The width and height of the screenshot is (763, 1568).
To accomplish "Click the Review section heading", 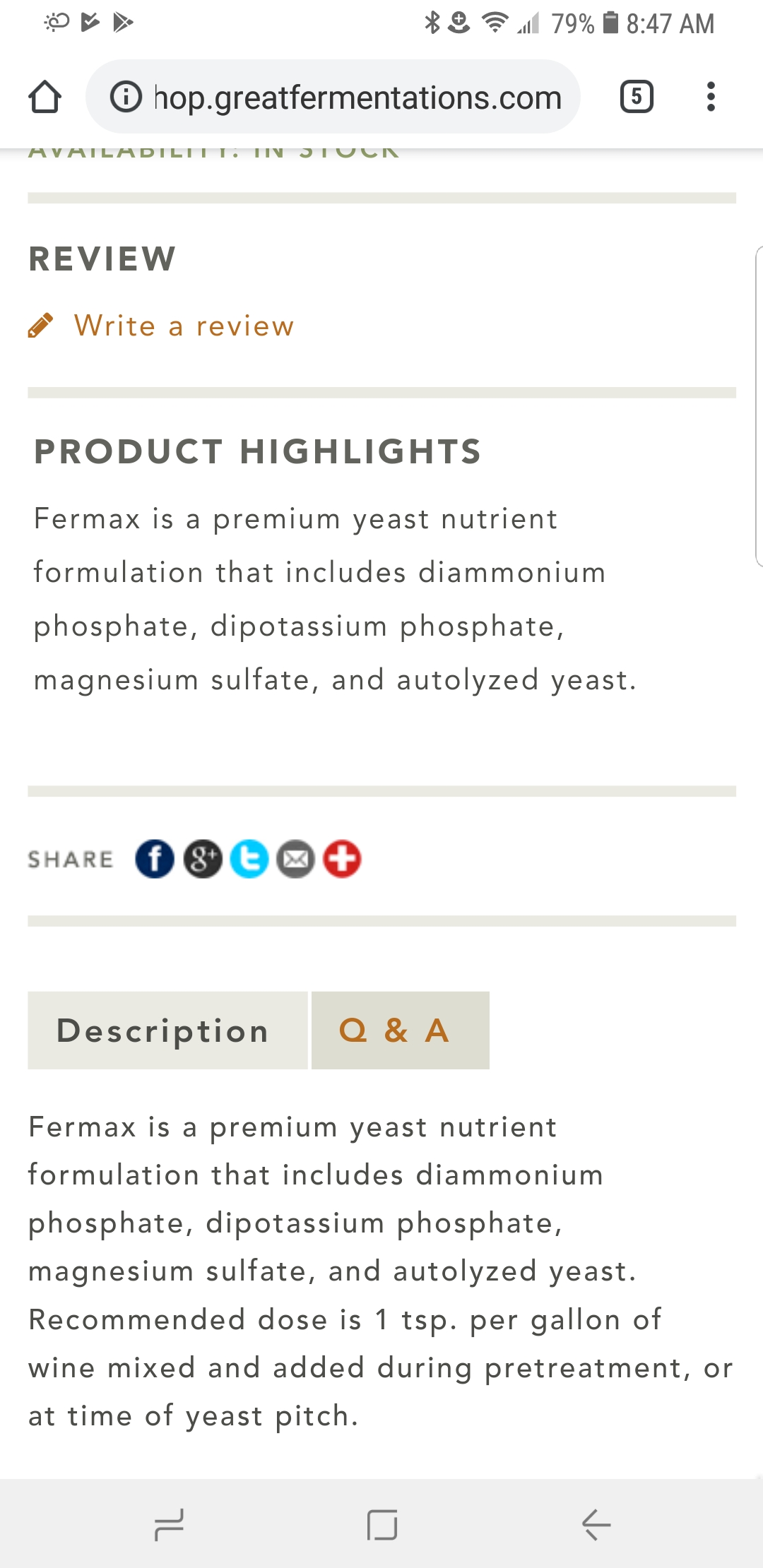I will pyautogui.click(x=102, y=259).
